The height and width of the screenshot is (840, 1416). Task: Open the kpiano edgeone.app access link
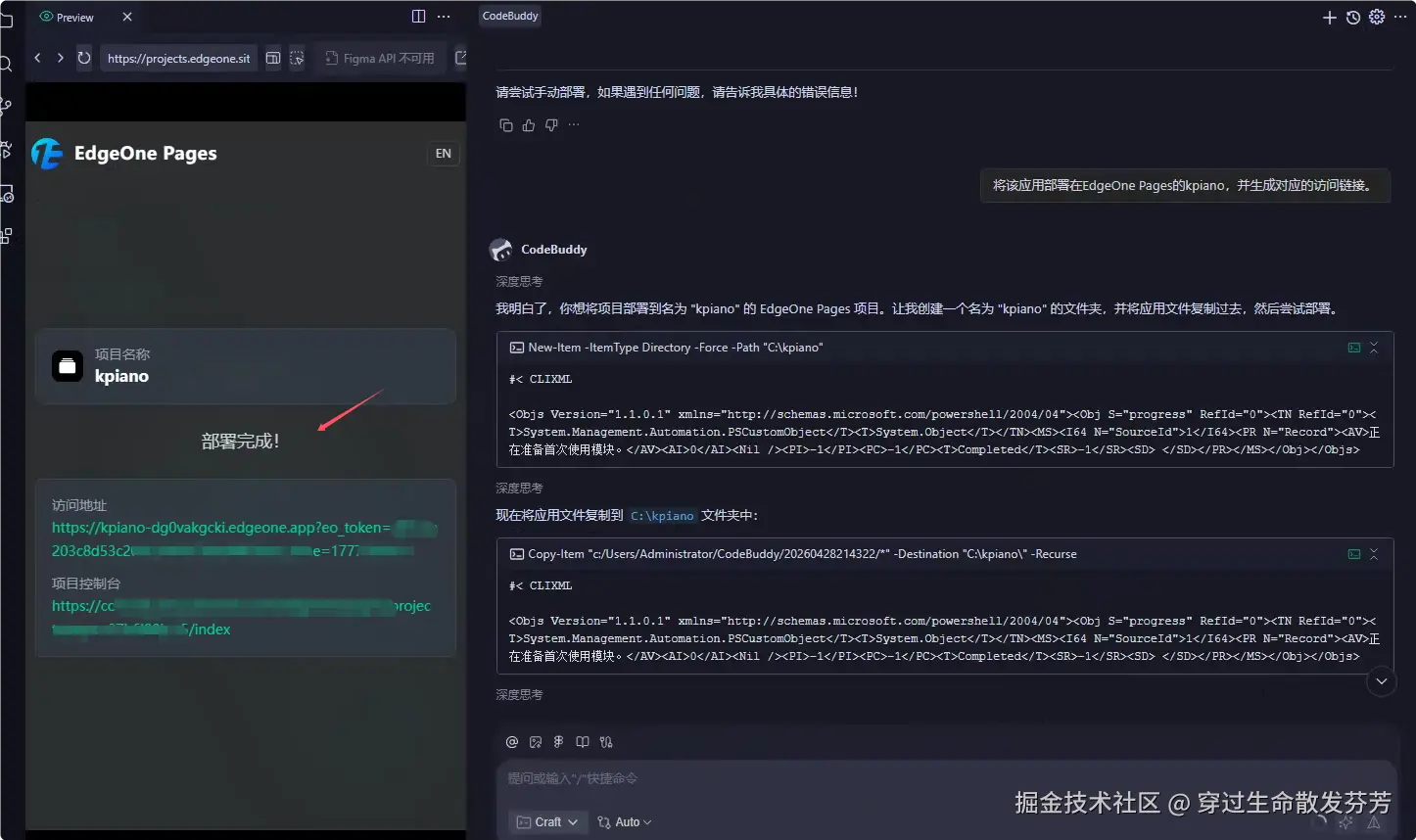coord(243,539)
